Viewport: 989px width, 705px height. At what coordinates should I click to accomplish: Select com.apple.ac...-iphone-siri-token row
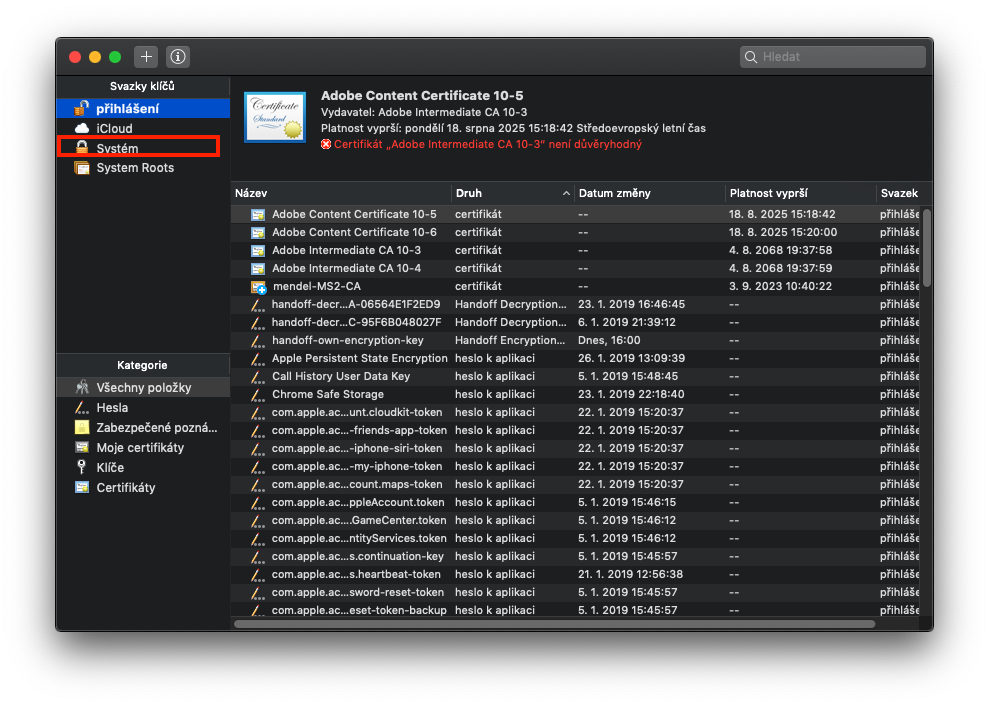575,448
